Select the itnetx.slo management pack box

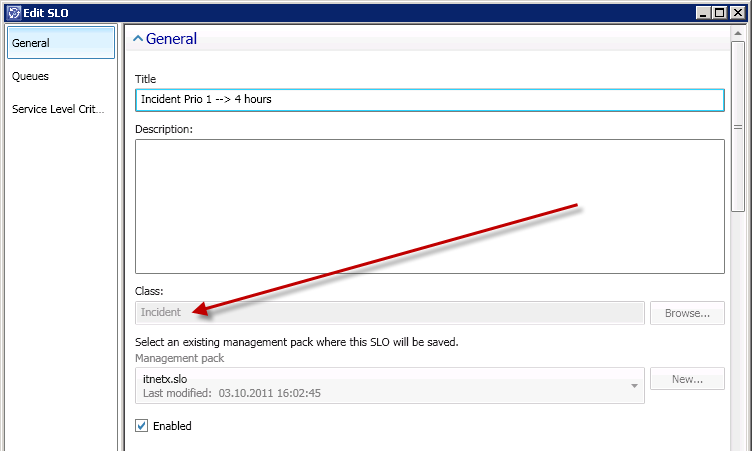coord(380,385)
